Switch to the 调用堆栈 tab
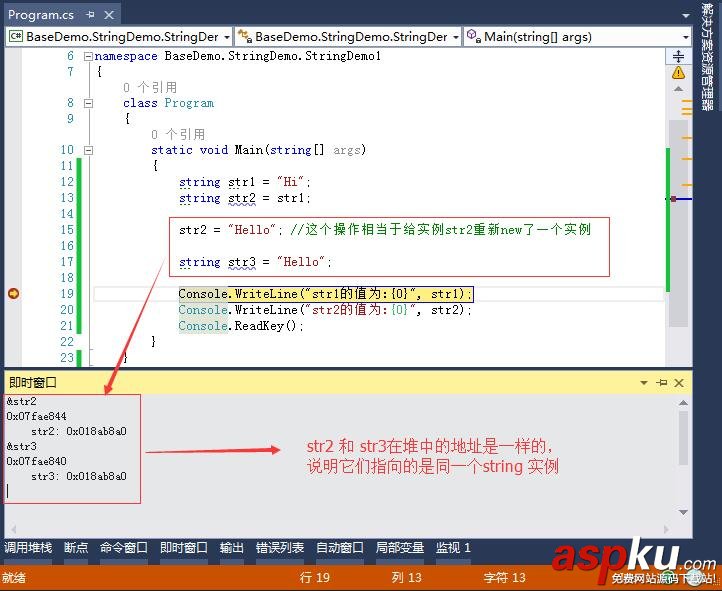 click(x=28, y=548)
